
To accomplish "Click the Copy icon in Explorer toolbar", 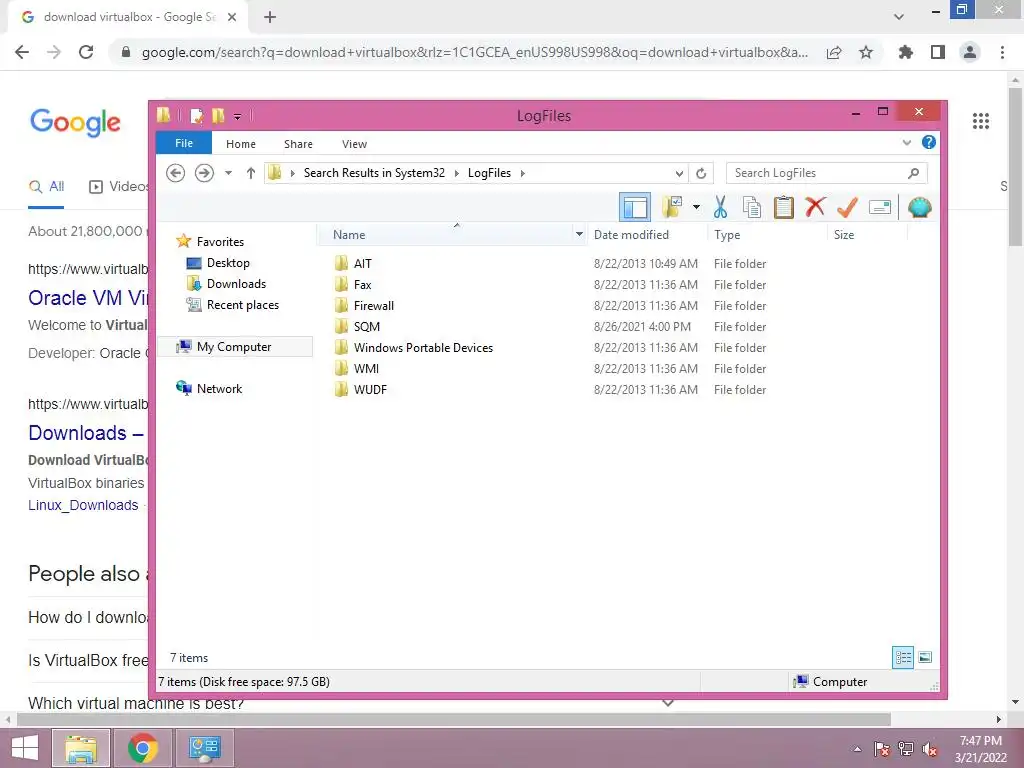I will [x=752, y=208].
